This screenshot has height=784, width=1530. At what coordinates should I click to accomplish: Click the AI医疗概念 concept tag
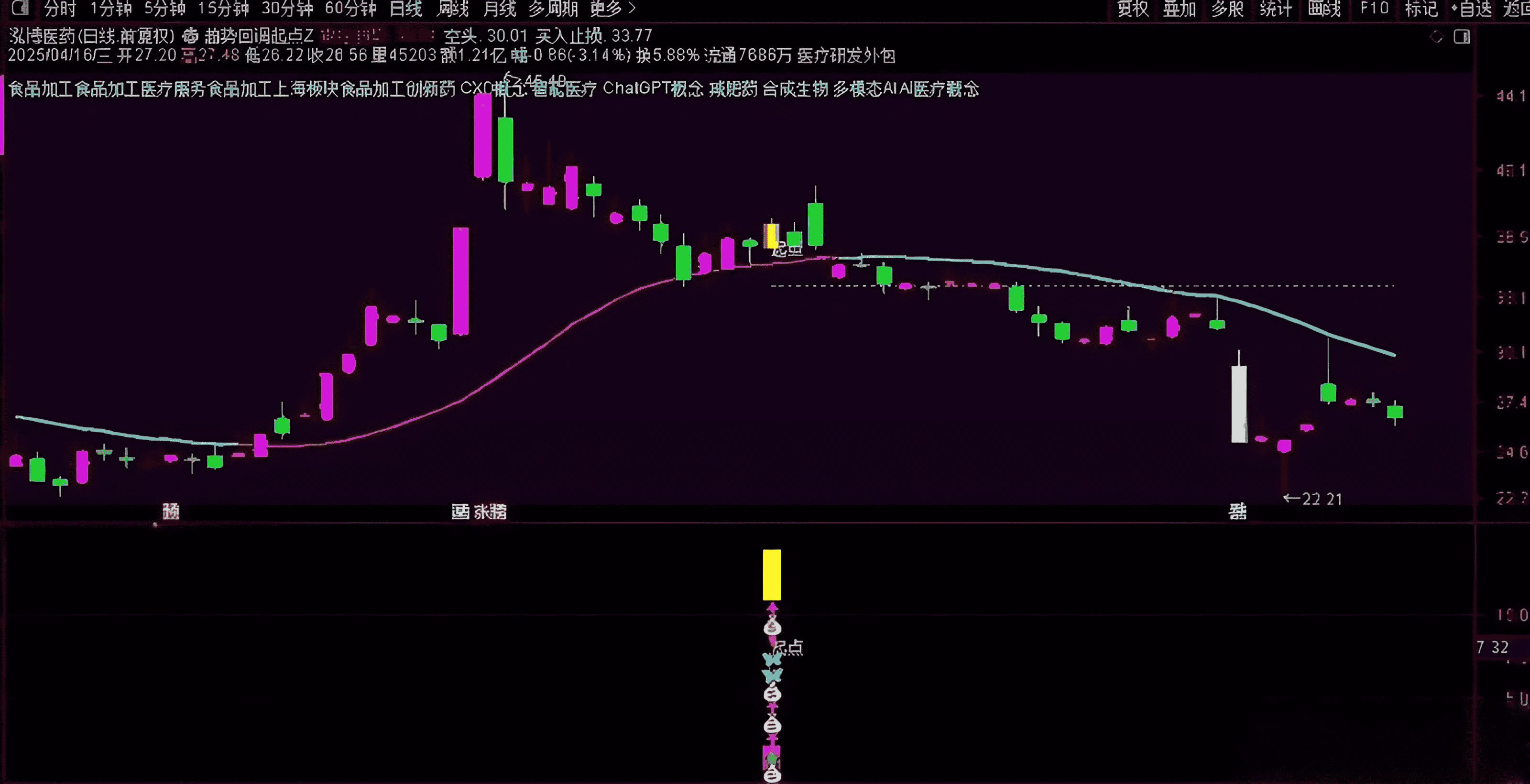click(939, 89)
